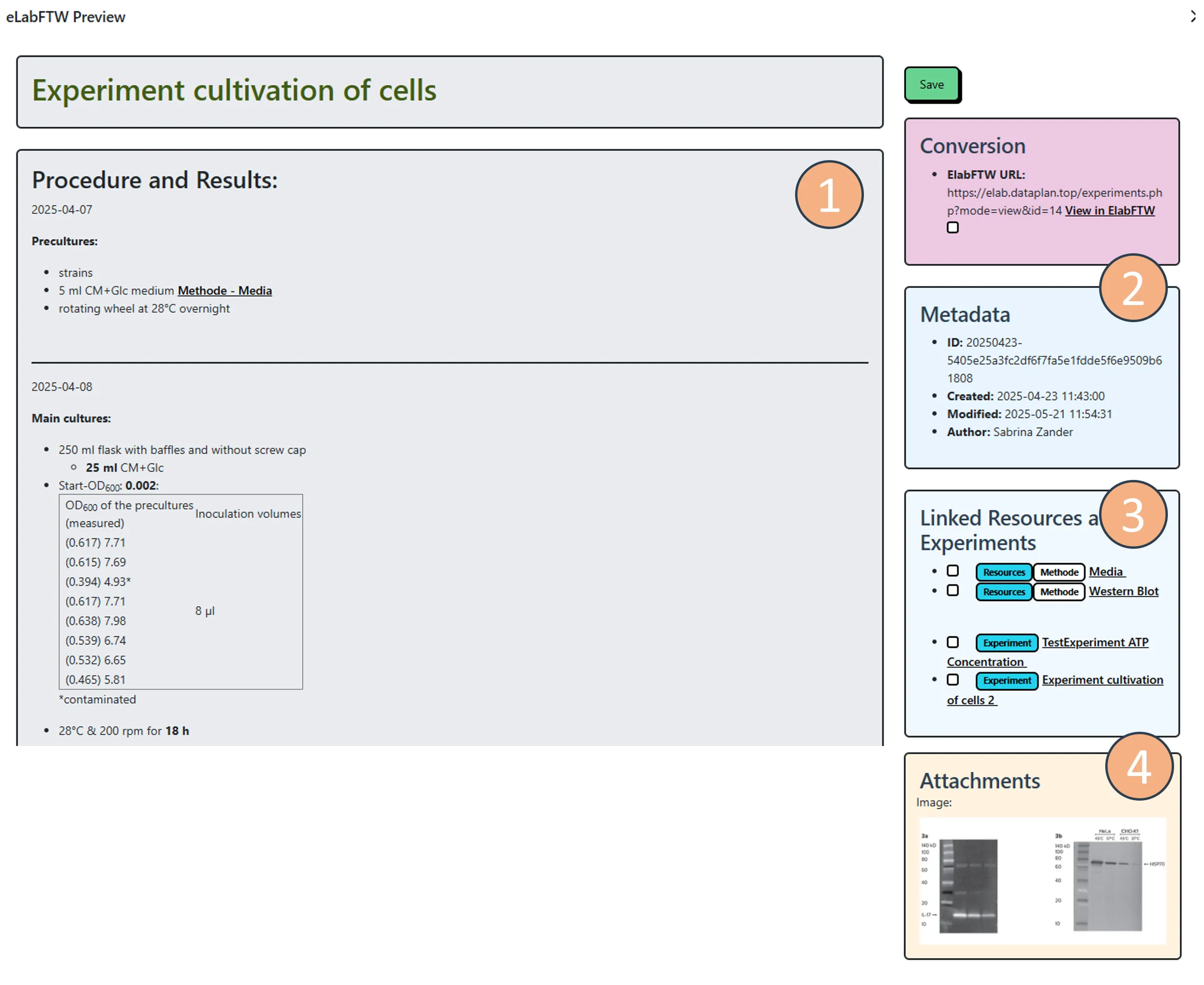Viewport: 1204px width, 985px height.
Task: Tick the checkbox under ElabFTW URL
Action: (x=953, y=228)
